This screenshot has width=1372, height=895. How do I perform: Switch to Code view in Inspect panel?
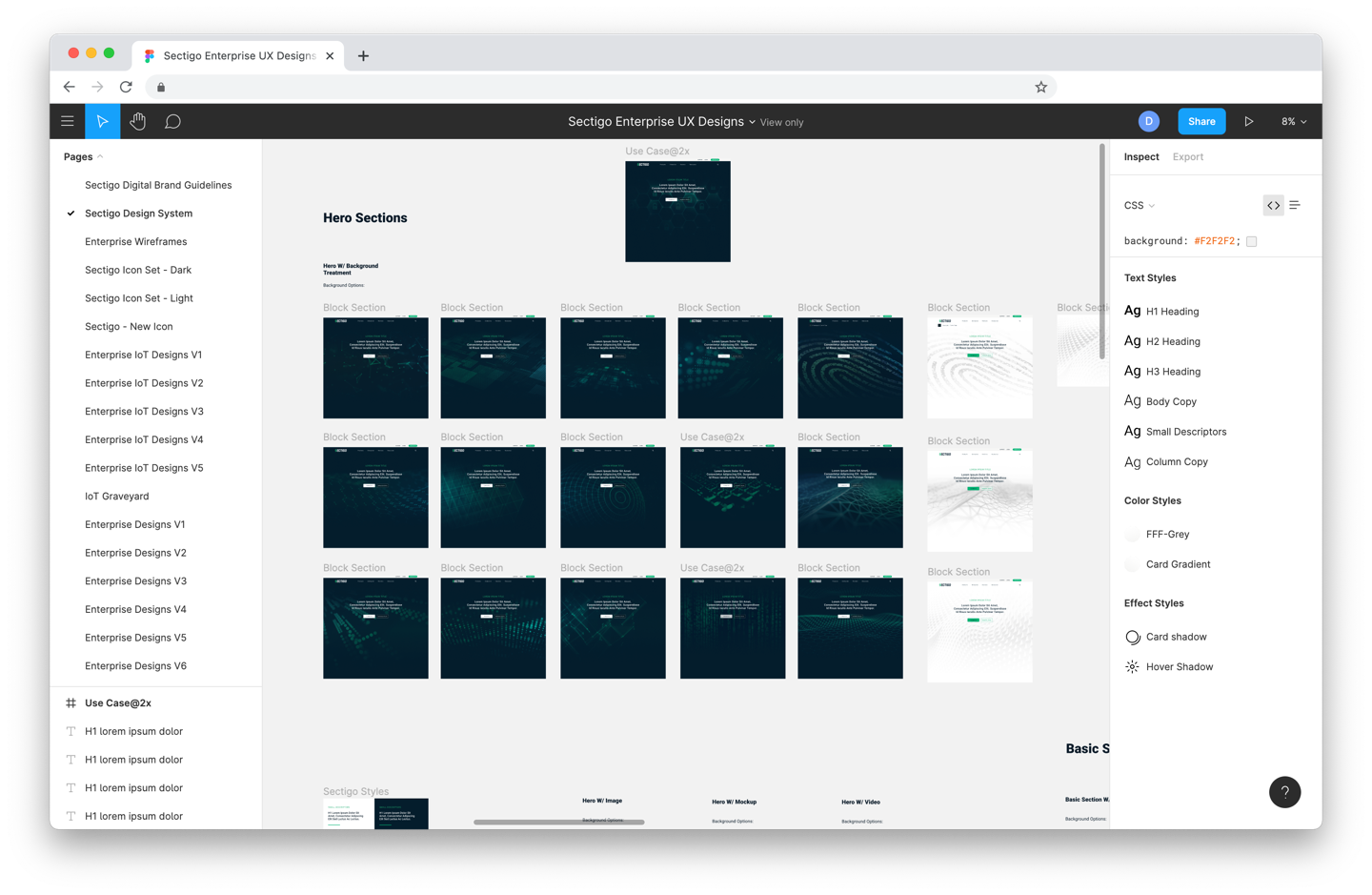tap(1273, 205)
